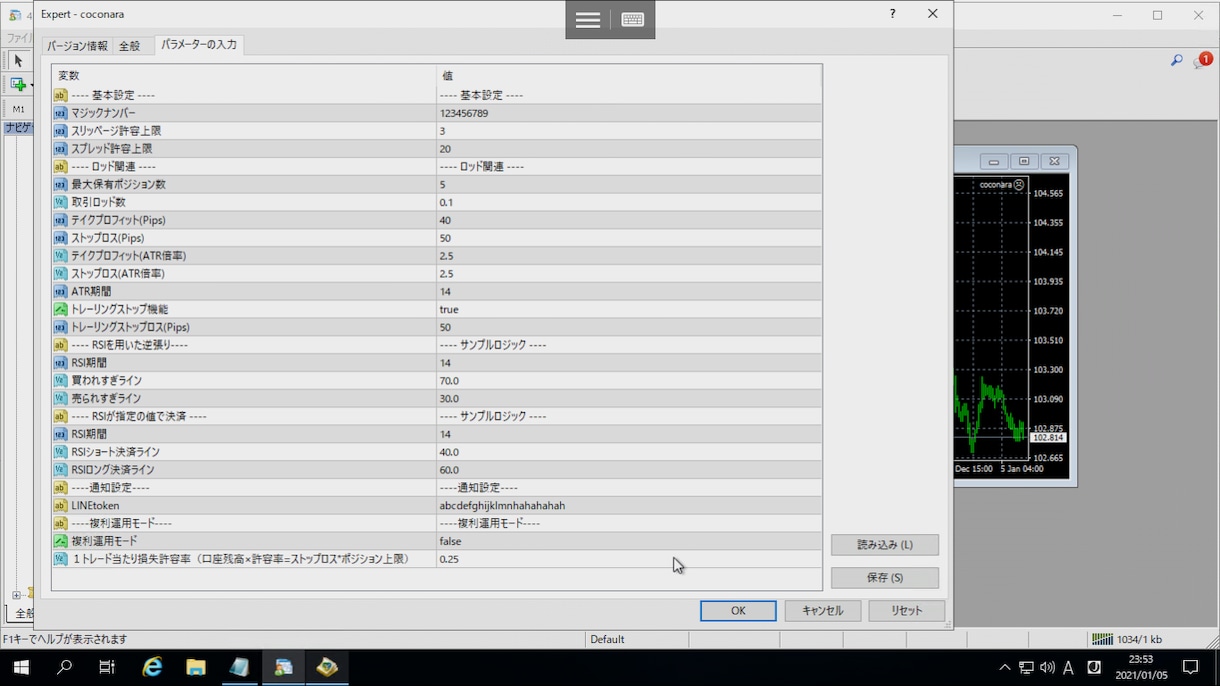Click the type icon beside LINEtoken
The width and height of the screenshot is (1220, 686).
(x=60, y=505)
